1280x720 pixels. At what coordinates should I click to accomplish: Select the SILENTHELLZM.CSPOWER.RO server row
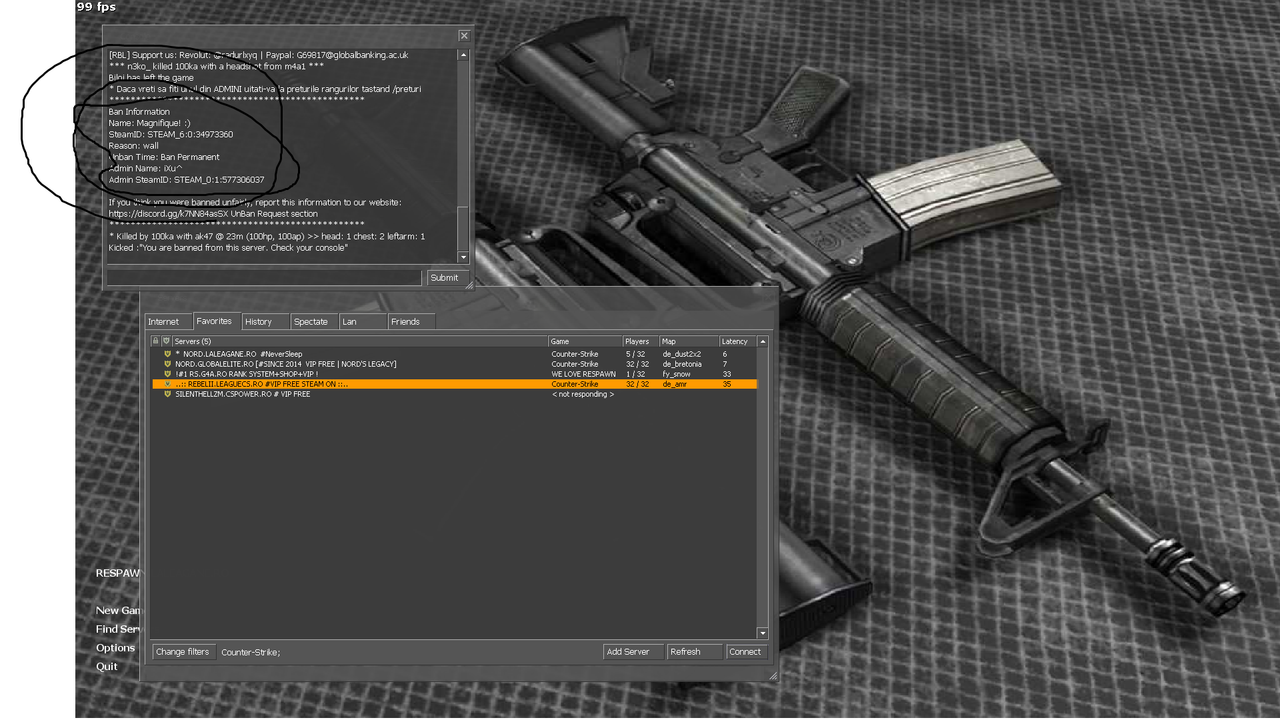click(454, 394)
